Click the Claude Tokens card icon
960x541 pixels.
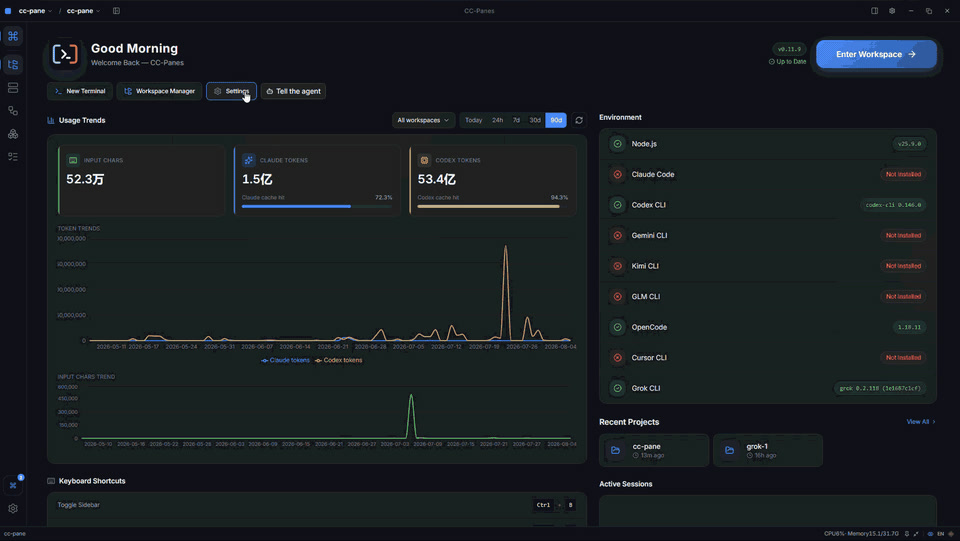249,160
